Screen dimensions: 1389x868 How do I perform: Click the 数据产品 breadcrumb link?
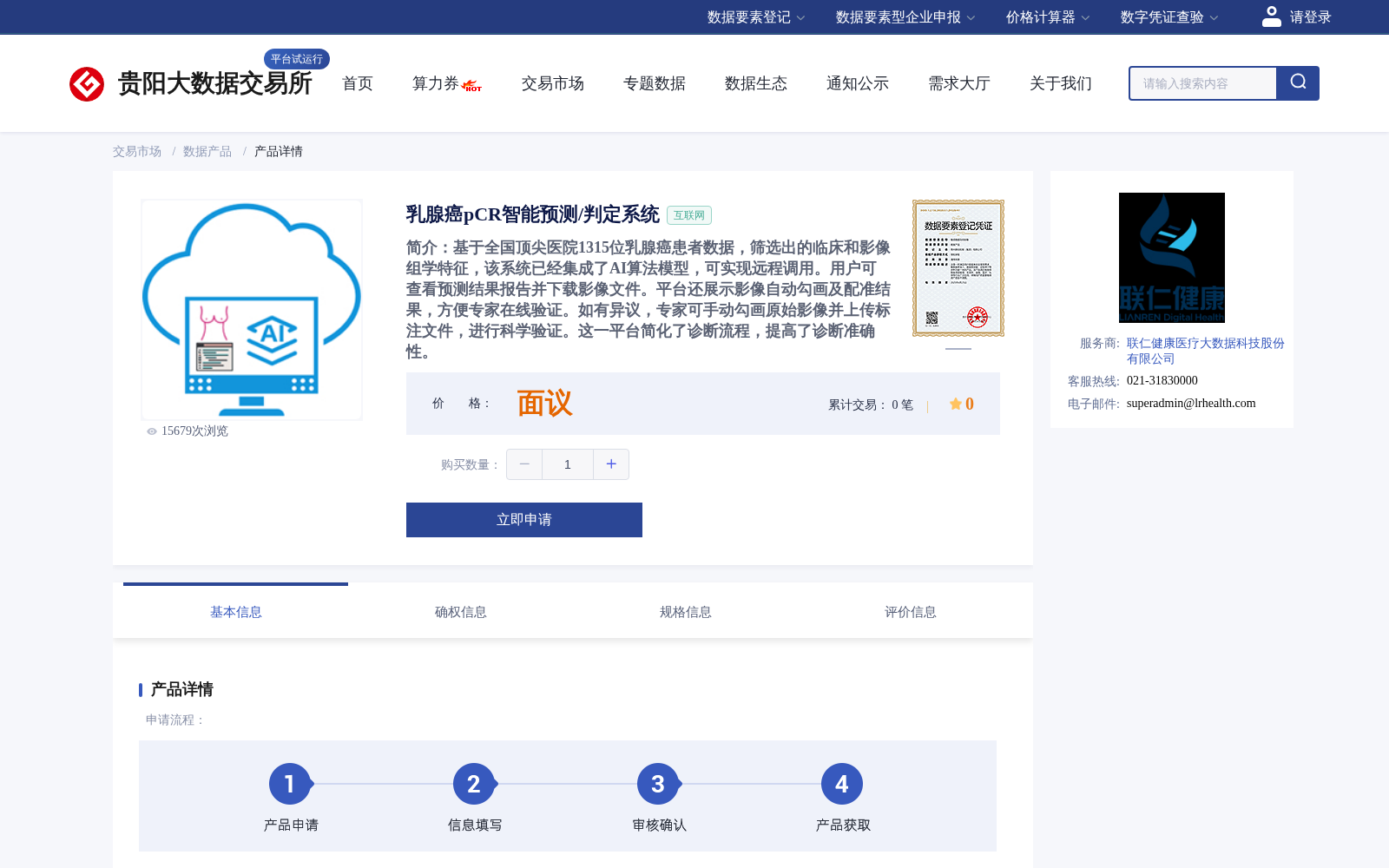[207, 151]
